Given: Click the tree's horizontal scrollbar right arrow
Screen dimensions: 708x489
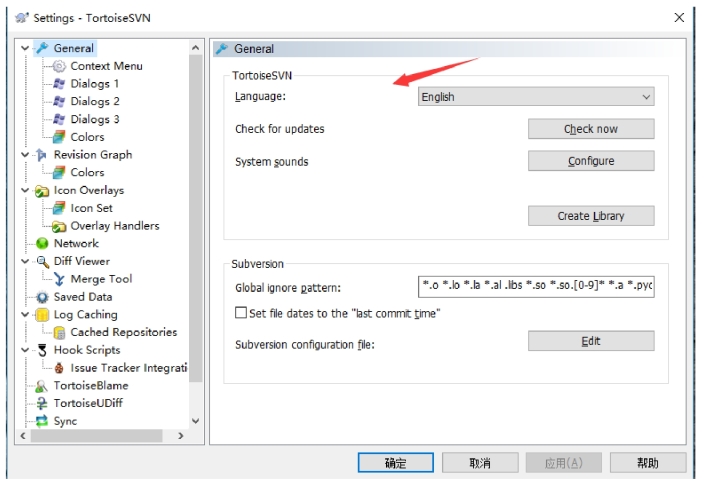Looking at the screenshot, I should coord(181,436).
